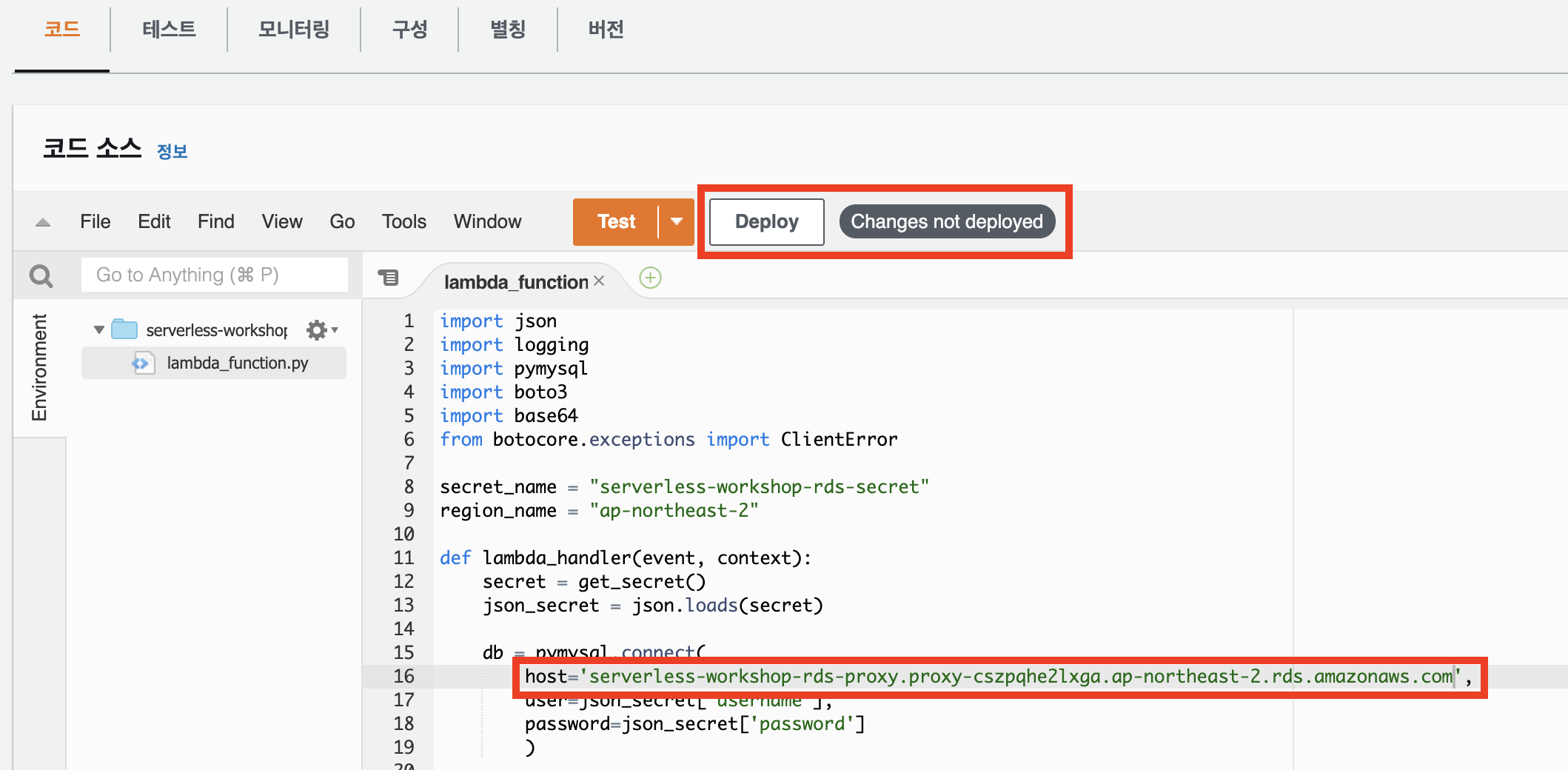Click the text "import pymysql"
This screenshot has height=770, width=1568.
514,368
